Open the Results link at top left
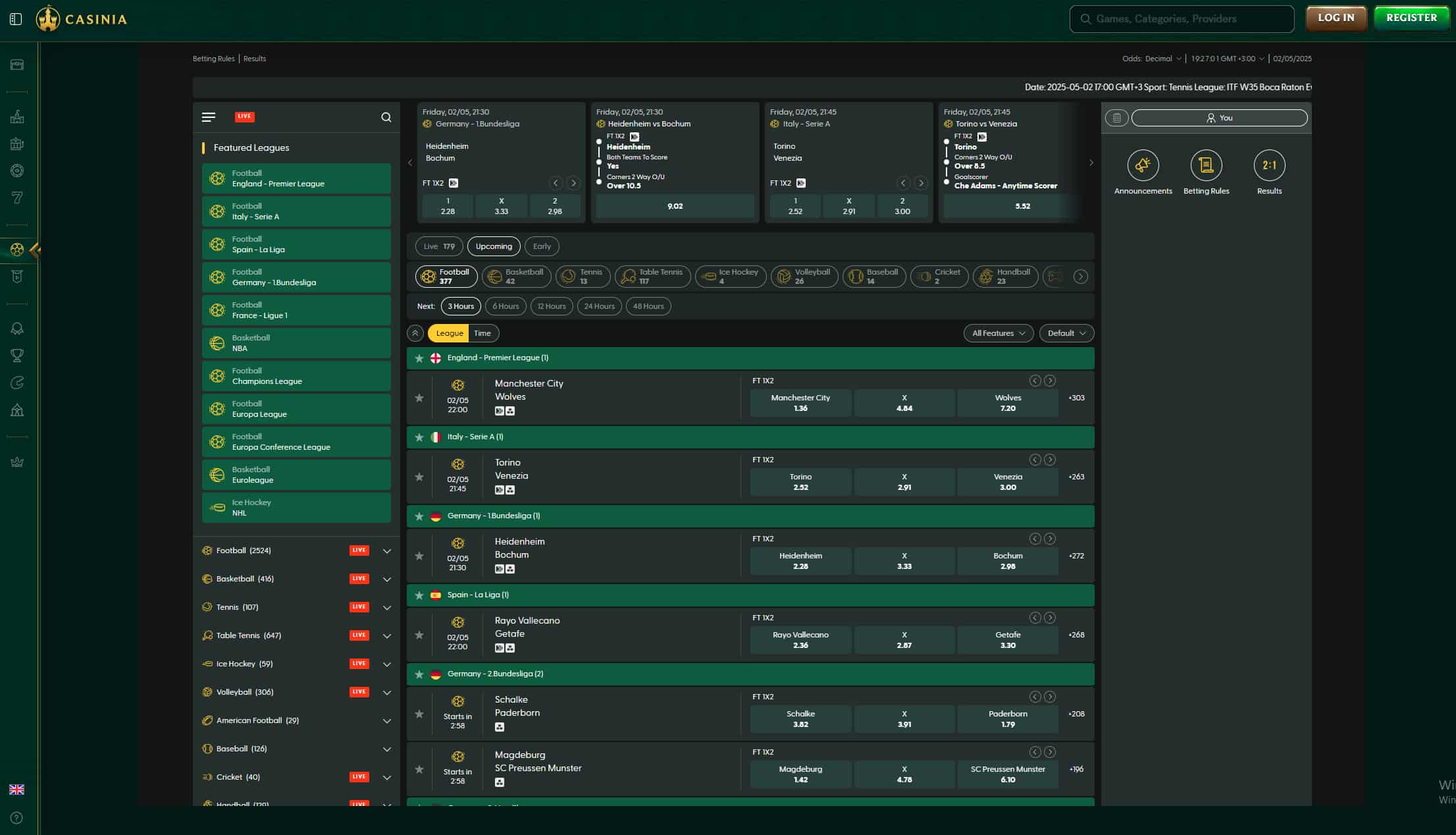Image resolution: width=1456 pixels, height=835 pixels. 255,59
